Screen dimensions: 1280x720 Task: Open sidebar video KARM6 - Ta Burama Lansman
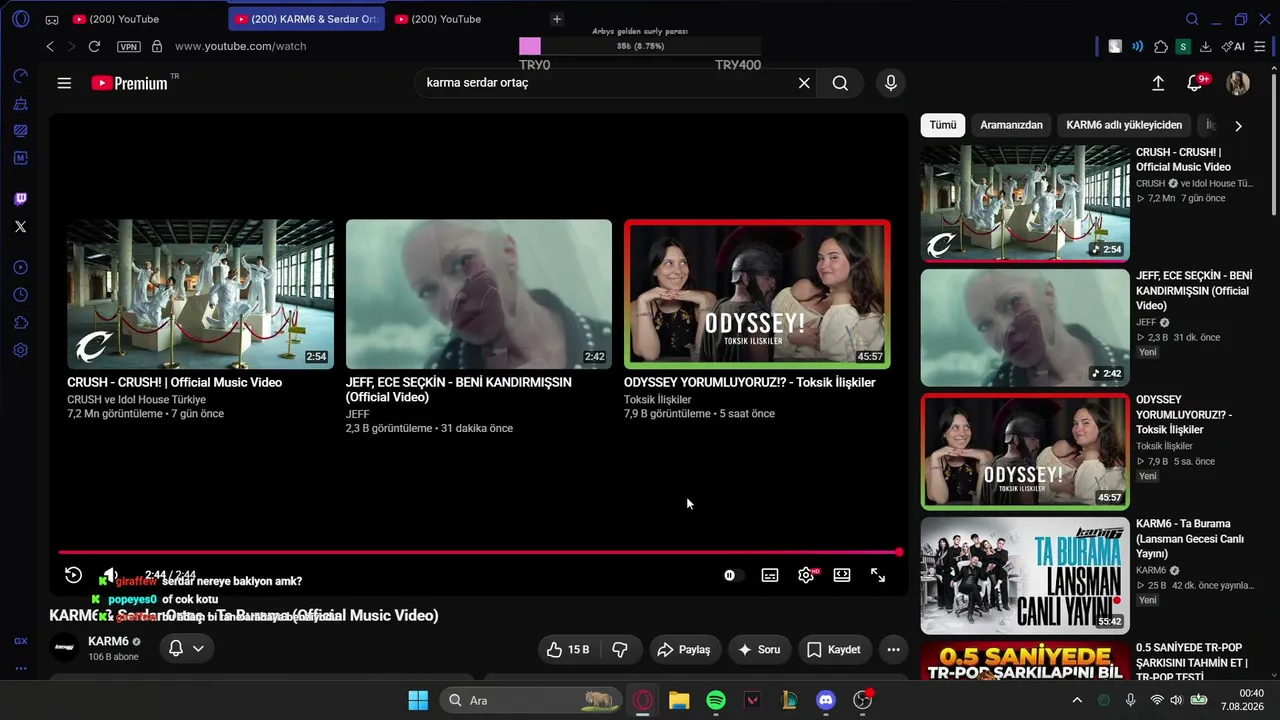(1025, 575)
